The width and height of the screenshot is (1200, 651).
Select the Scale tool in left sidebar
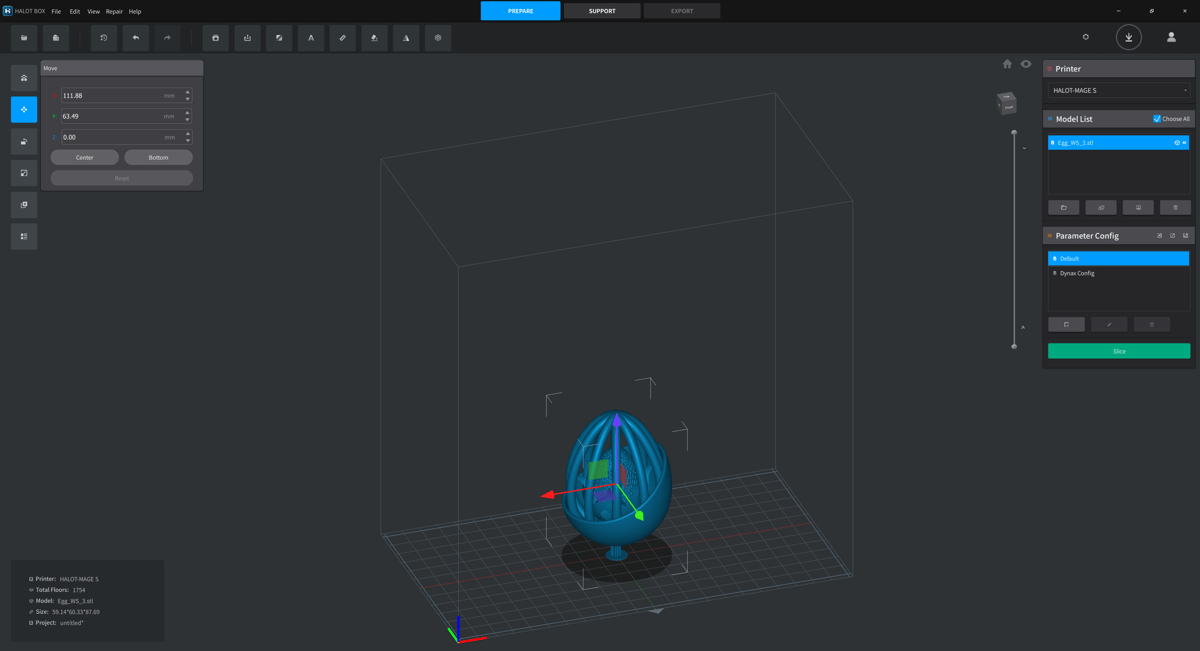pyautogui.click(x=24, y=173)
